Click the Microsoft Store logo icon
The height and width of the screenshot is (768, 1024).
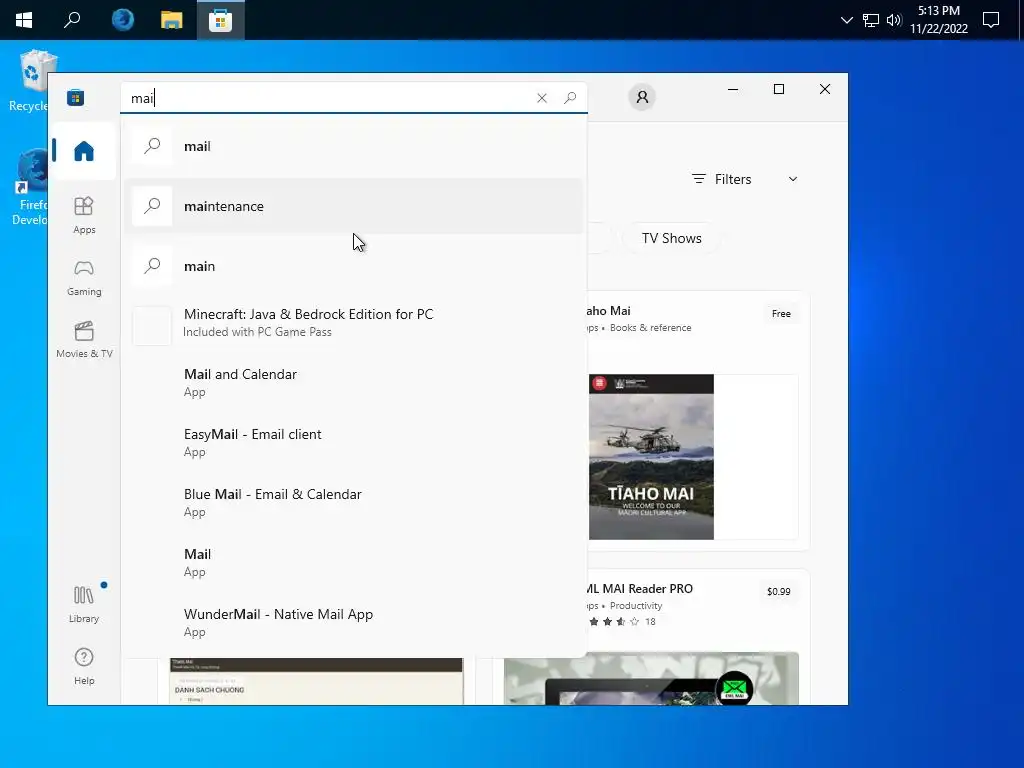76,98
